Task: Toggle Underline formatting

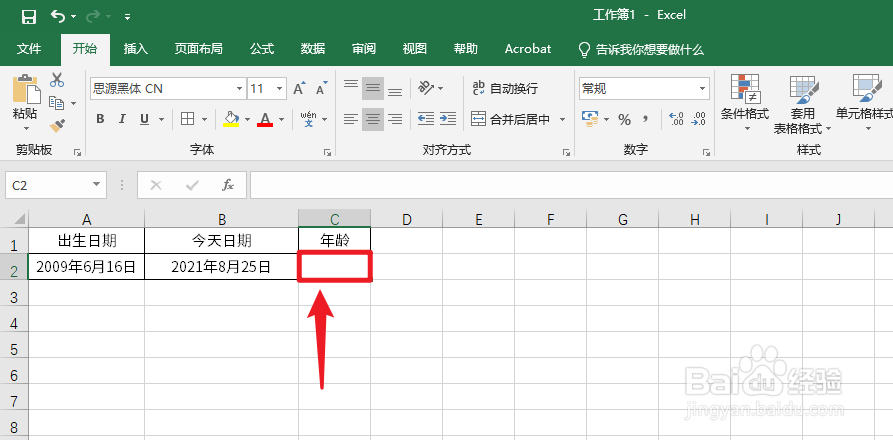Action: (144, 119)
